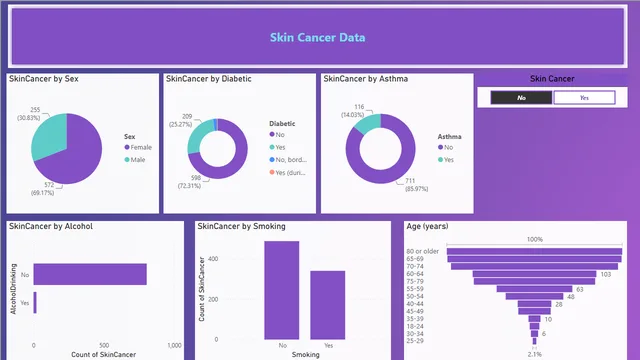The width and height of the screenshot is (640, 360).
Task: Click the No bar in Alcohol chart
Action: (x=90, y=274)
